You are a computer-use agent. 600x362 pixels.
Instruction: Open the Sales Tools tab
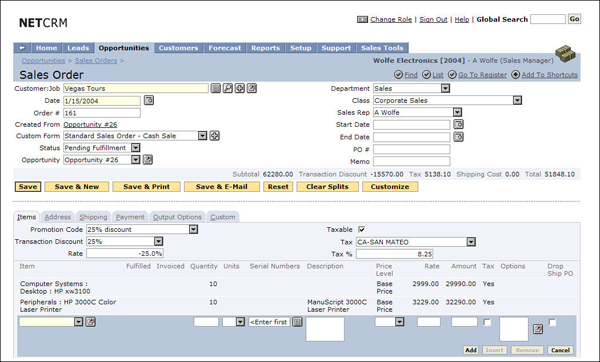(382, 48)
